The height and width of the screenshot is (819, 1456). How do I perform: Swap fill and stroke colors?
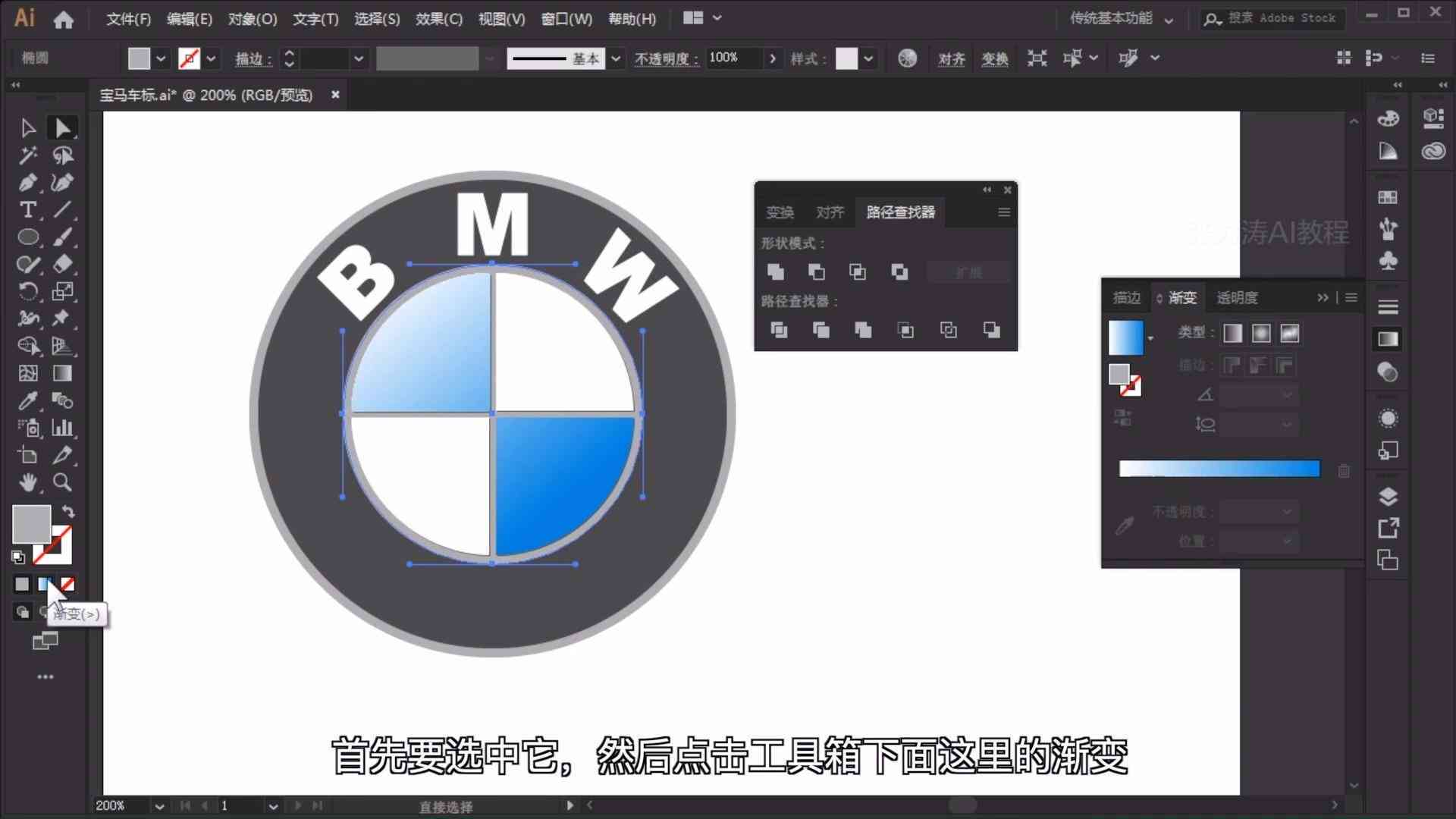68,511
